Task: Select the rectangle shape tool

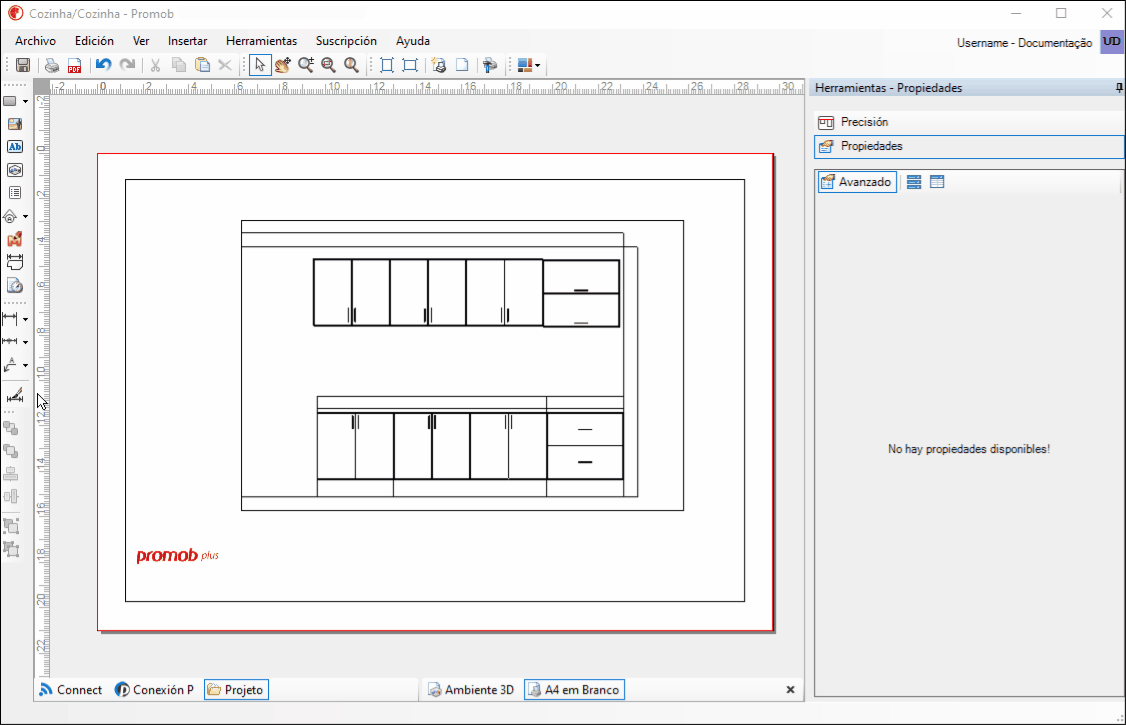Action: tap(10, 101)
